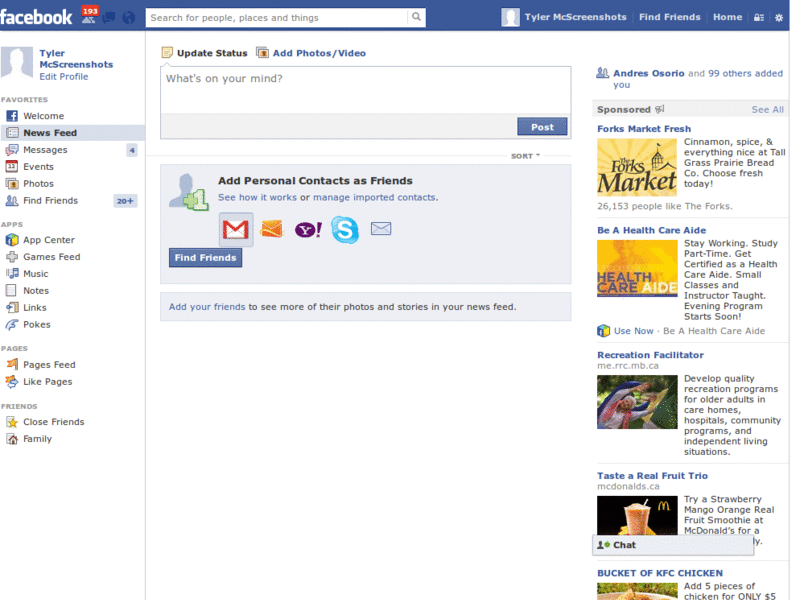
Task: Open Be A Health Care Aide ad title
Action: [x=652, y=230]
